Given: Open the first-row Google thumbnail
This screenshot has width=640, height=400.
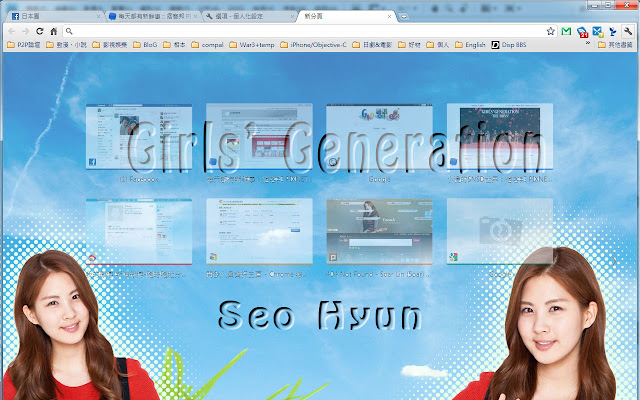Looking at the screenshot, I should pos(380,136).
